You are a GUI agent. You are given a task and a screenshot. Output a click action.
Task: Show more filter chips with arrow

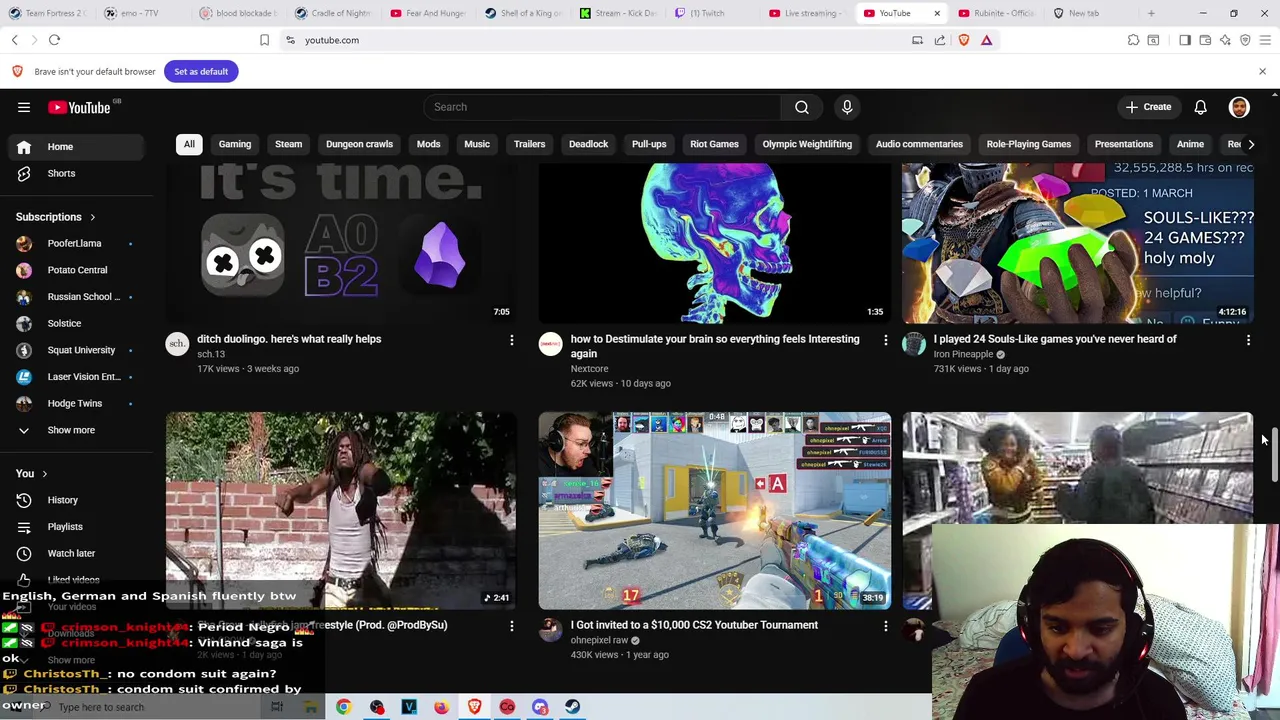[x=1250, y=144]
